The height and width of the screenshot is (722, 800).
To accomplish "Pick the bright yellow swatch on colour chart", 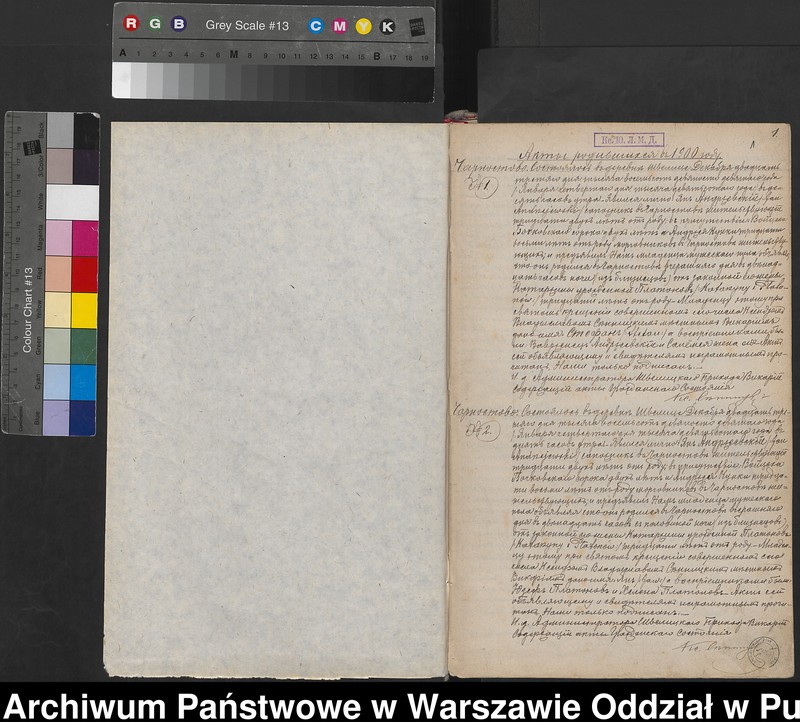I will 84,310.
